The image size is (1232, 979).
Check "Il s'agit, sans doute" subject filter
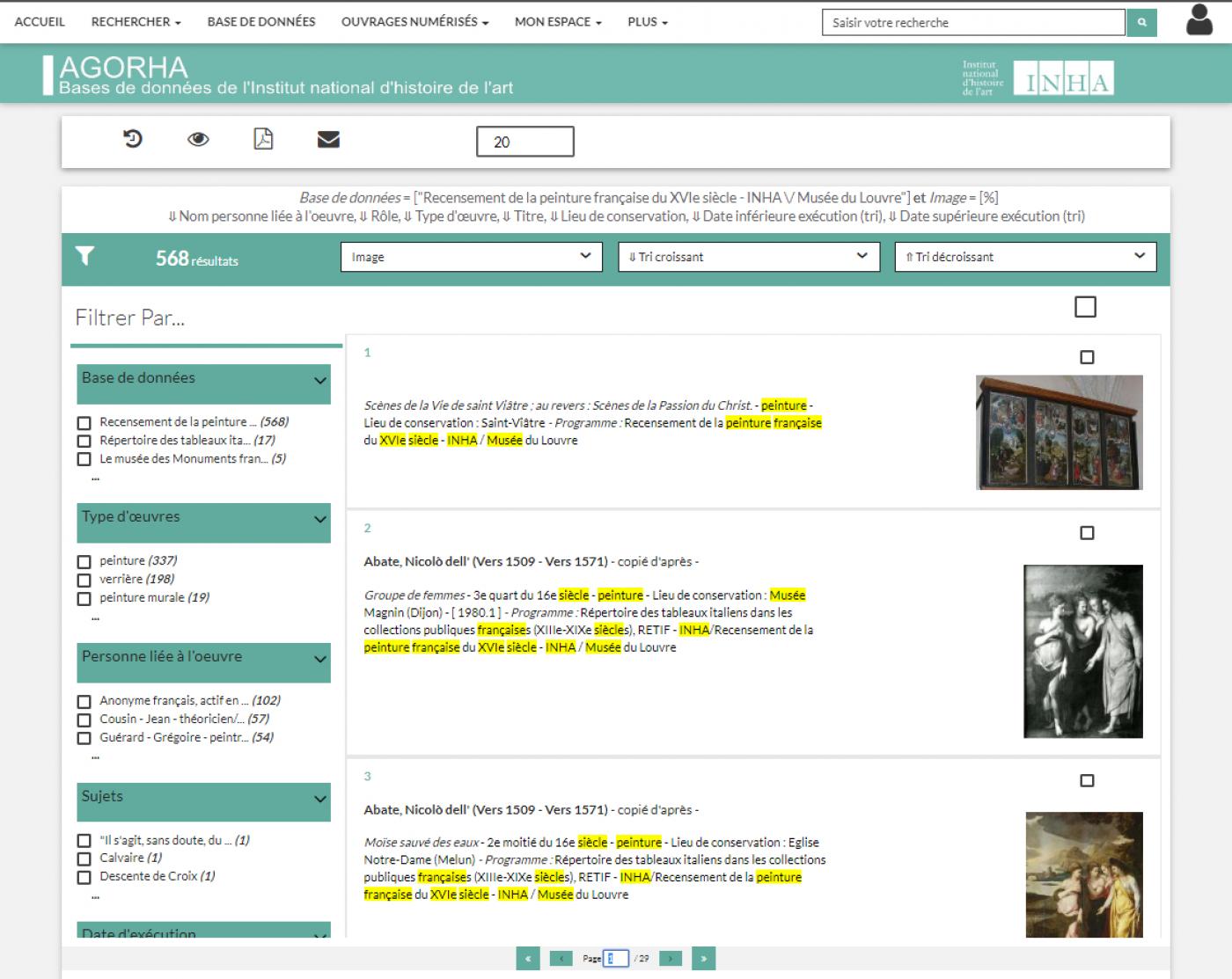(84, 841)
